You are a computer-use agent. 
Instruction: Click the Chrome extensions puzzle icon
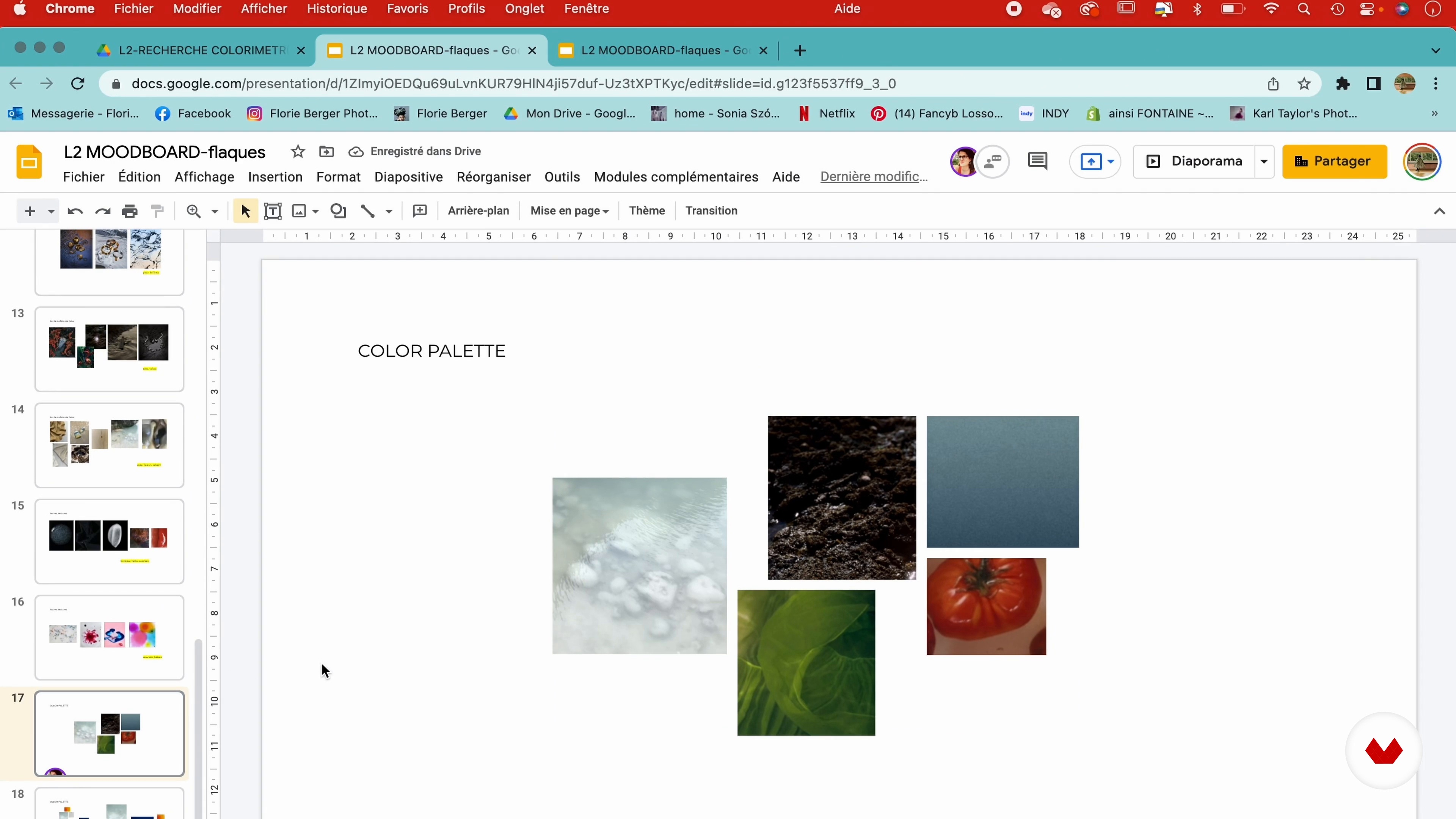point(1342,84)
